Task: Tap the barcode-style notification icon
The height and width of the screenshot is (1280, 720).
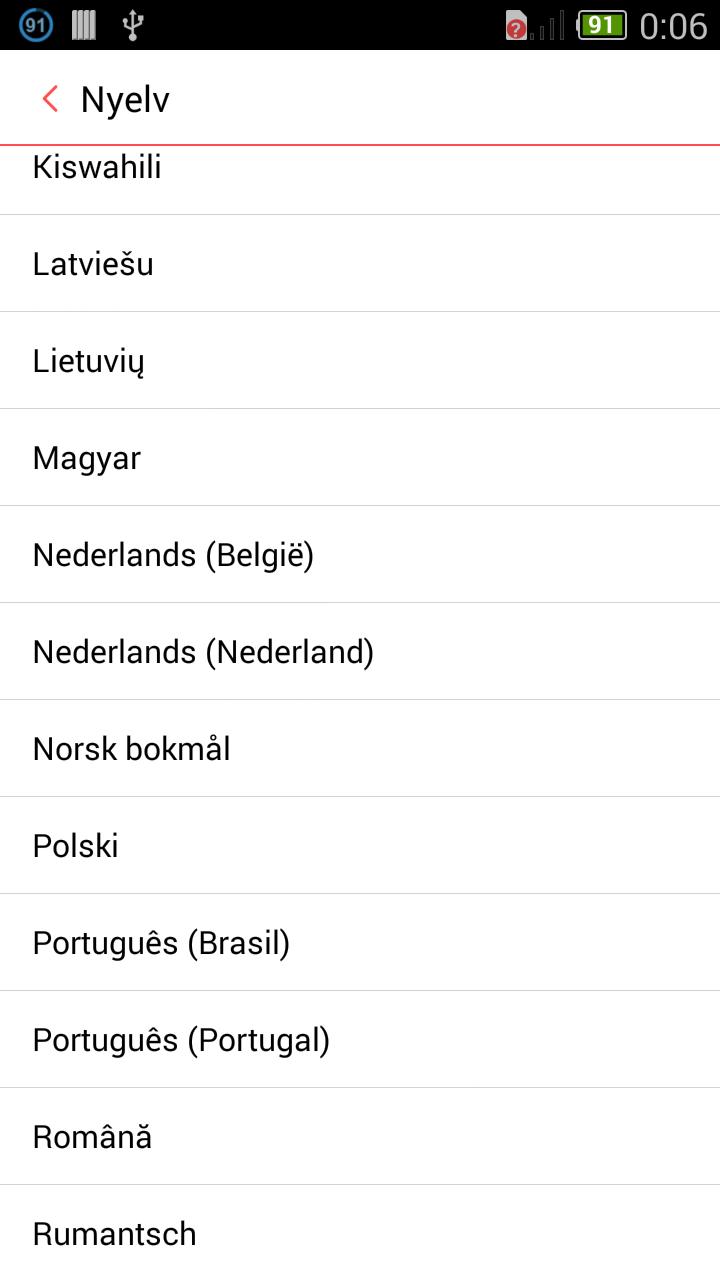Action: pyautogui.click(x=84, y=25)
